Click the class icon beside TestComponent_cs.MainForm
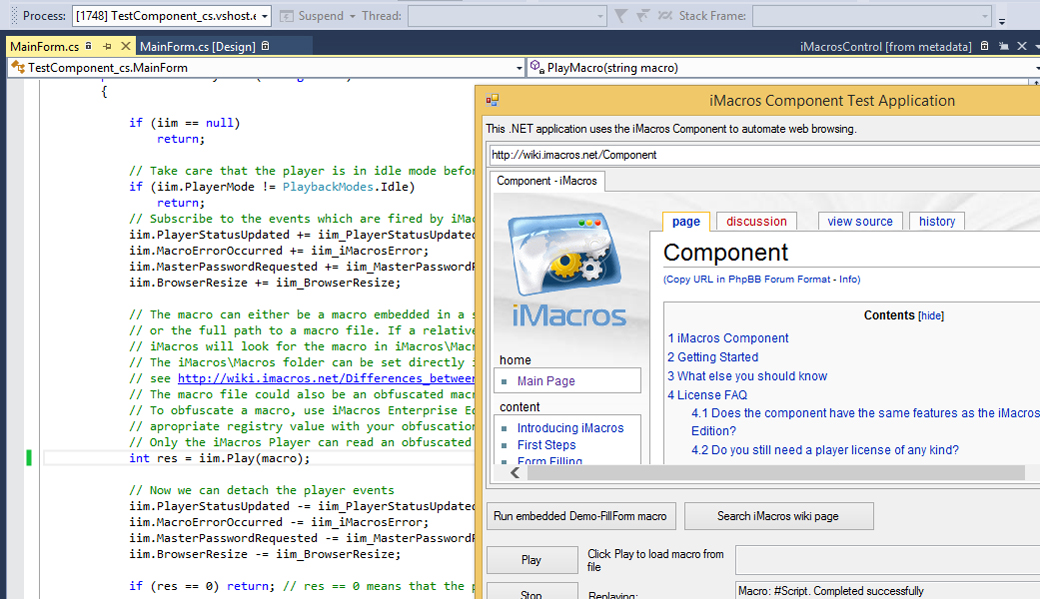This screenshot has height=599, width=1040. 18,68
